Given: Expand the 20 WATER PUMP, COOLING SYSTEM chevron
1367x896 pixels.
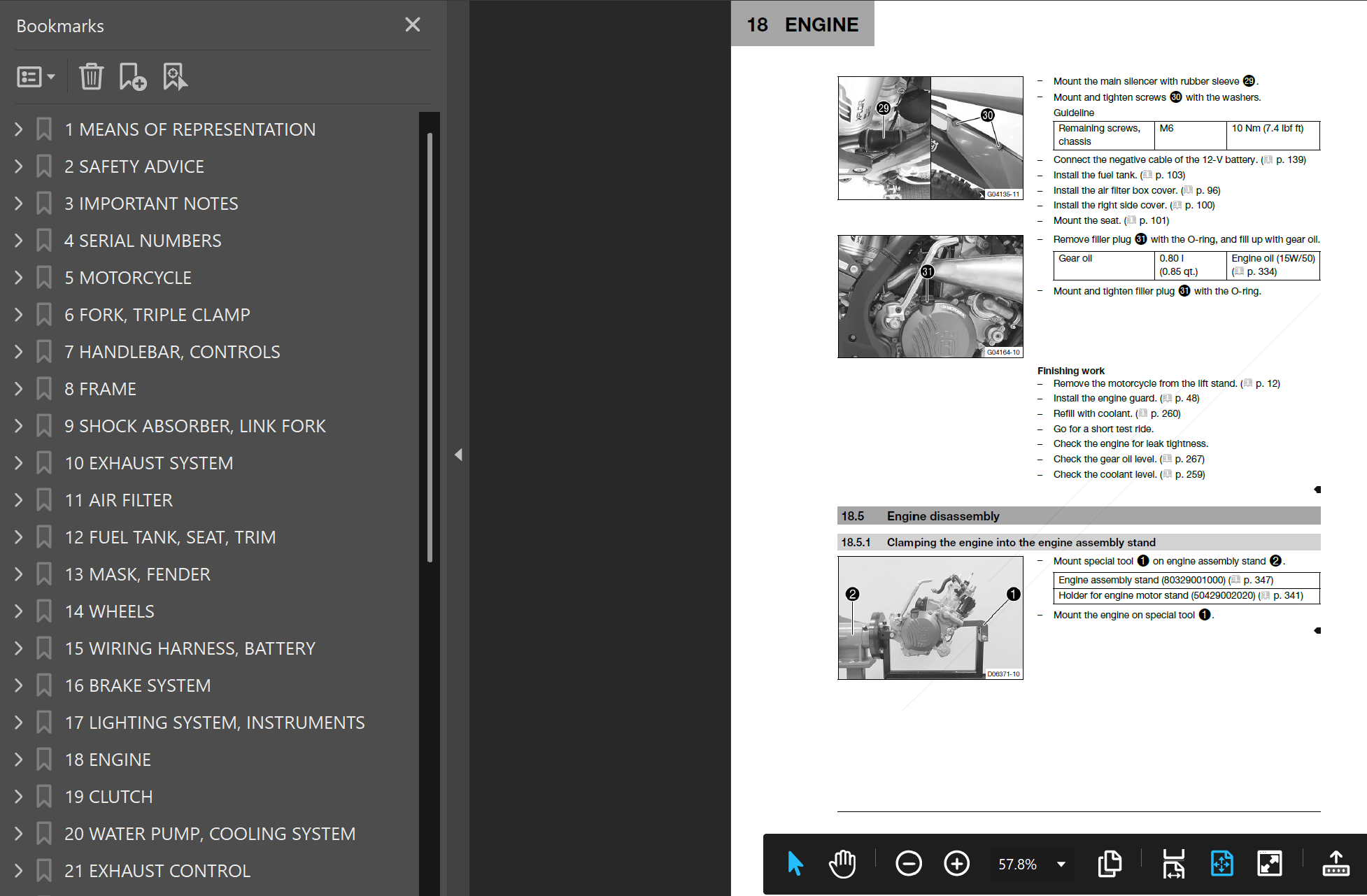Looking at the screenshot, I should pyautogui.click(x=19, y=834).
